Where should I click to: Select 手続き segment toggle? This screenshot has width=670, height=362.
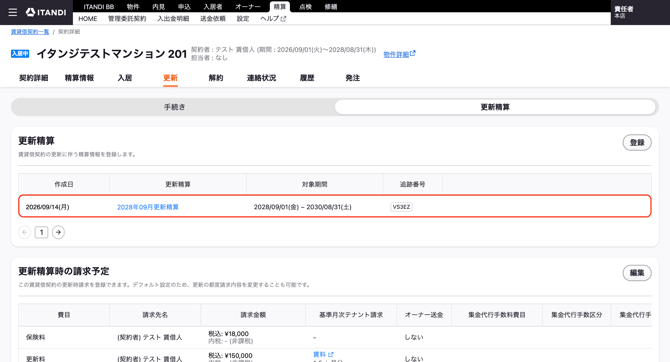coord(174,107)
